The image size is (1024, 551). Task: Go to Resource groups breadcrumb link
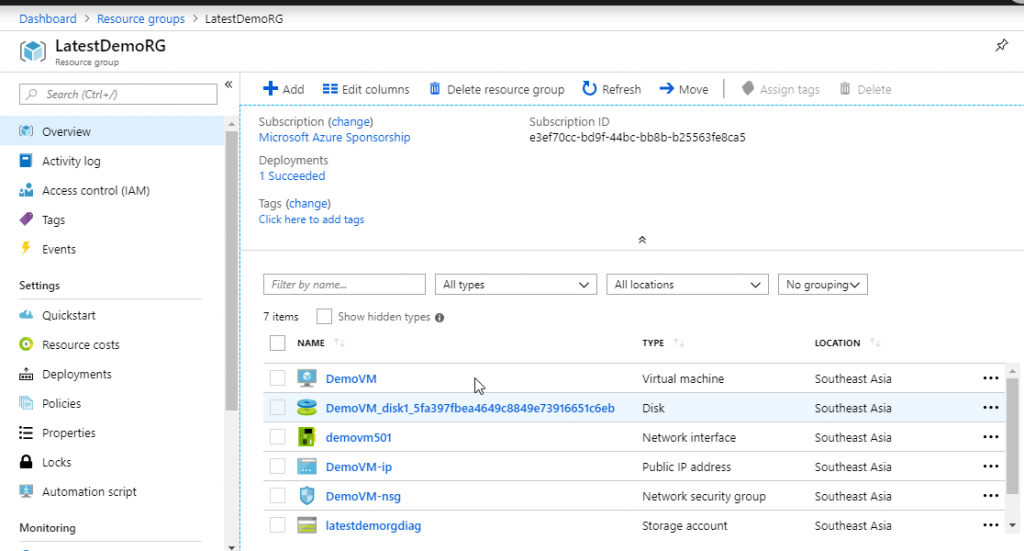[x=141, y=18]
